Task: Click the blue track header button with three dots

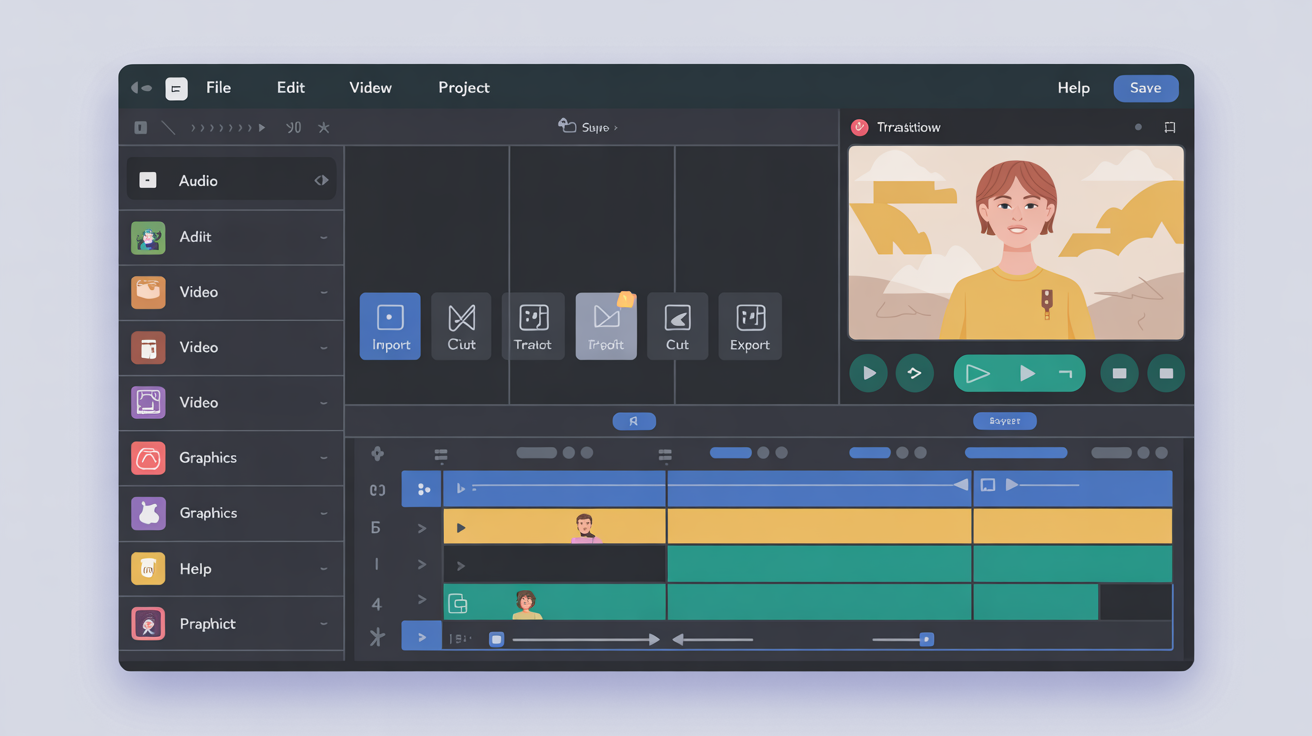Action: click(422, 489)
